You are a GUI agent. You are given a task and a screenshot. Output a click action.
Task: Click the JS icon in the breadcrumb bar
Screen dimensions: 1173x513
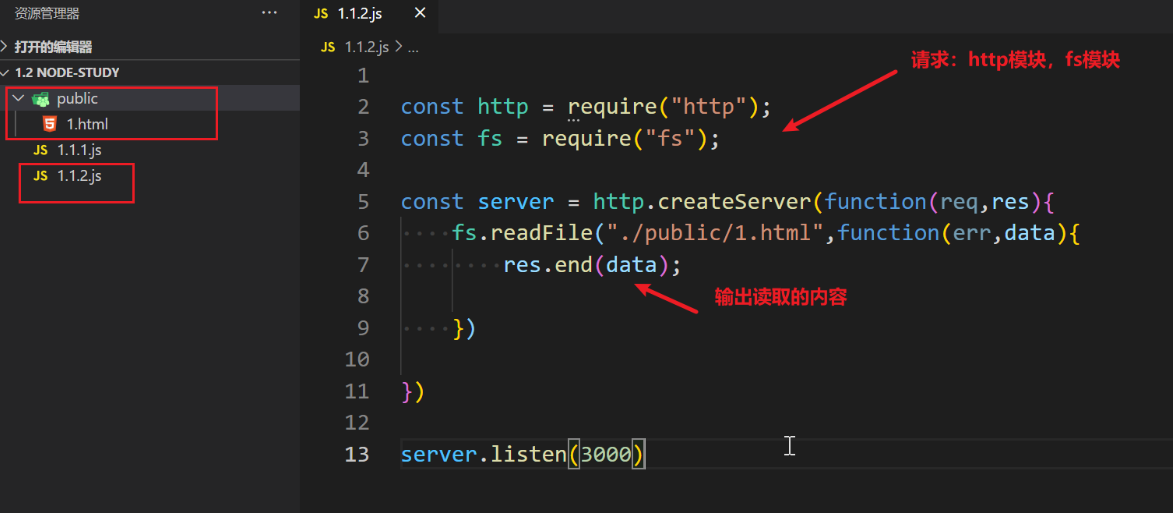tap(328, 47)
